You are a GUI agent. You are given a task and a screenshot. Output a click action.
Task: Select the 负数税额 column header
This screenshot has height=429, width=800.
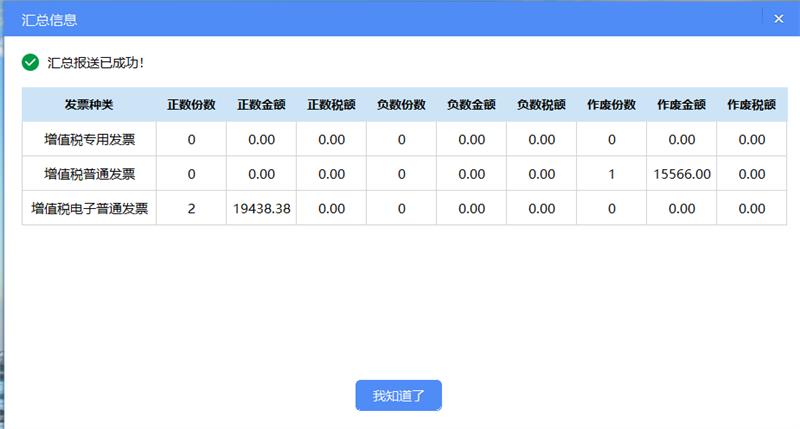541,105
